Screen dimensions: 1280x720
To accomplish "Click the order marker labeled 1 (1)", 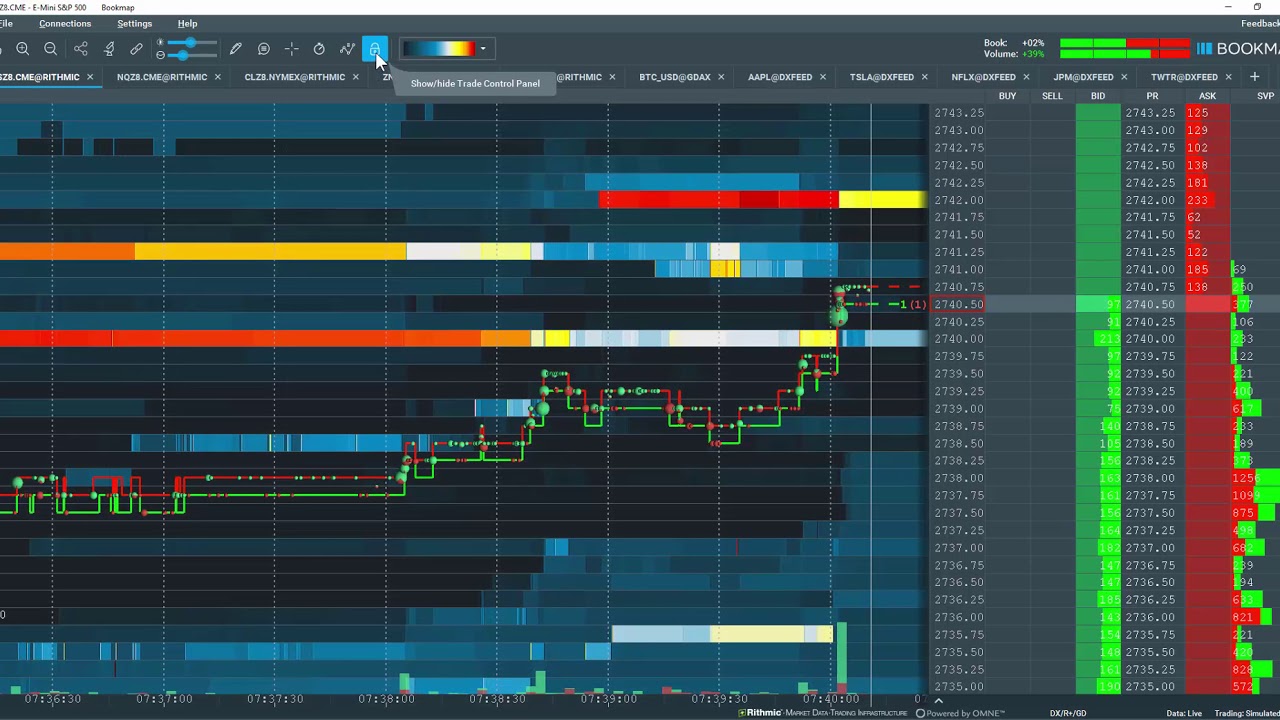I will [x=912, y=304].
